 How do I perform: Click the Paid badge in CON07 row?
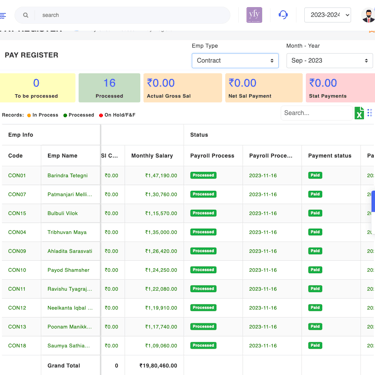315,194
